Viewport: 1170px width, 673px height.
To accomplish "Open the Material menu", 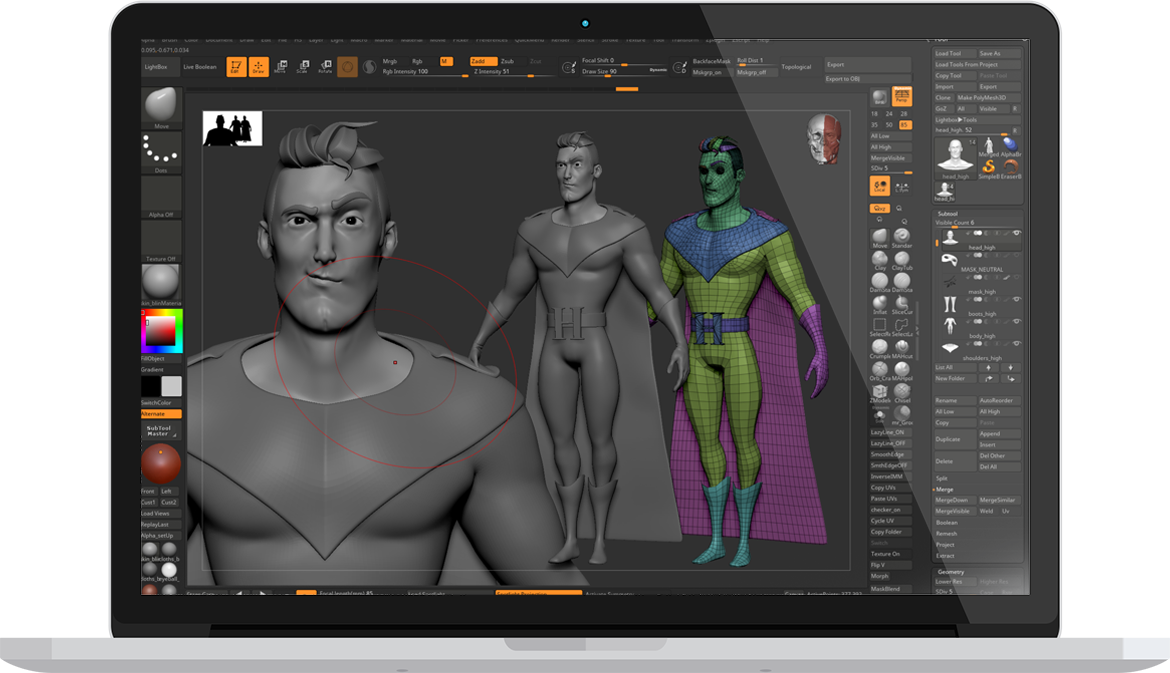I will click(x=411, y=40).
